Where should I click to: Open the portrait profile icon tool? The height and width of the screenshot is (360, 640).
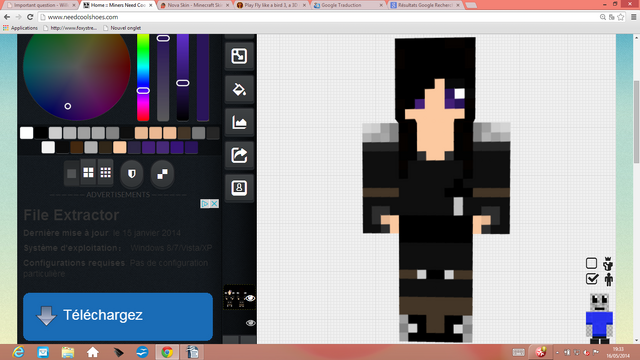coord(239,188)
